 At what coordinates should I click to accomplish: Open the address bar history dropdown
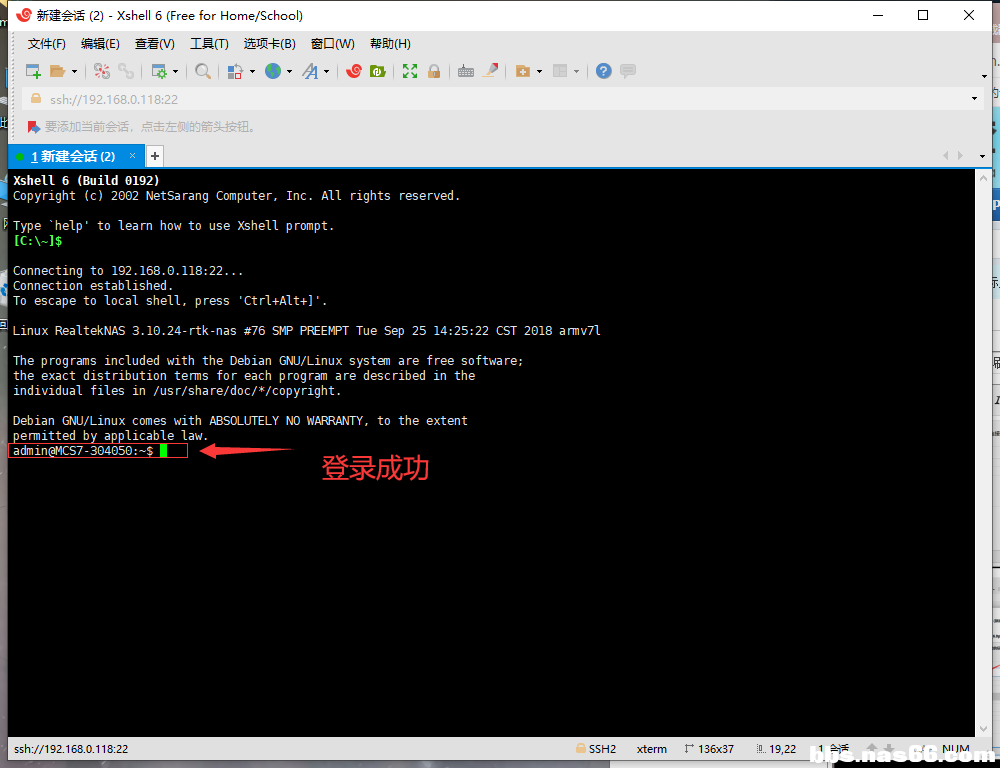click(x=974, y=99)
